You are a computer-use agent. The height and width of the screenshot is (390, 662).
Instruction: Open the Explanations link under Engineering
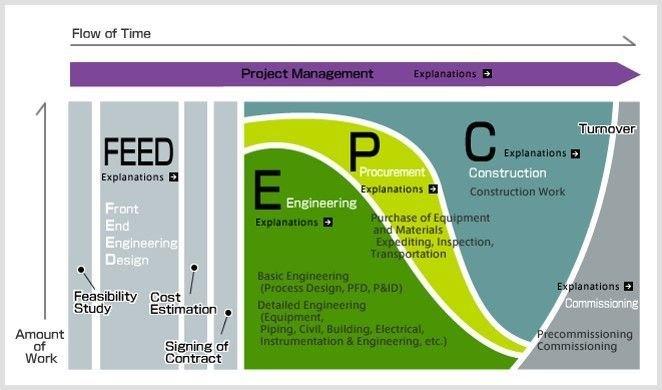coord(287,222)
